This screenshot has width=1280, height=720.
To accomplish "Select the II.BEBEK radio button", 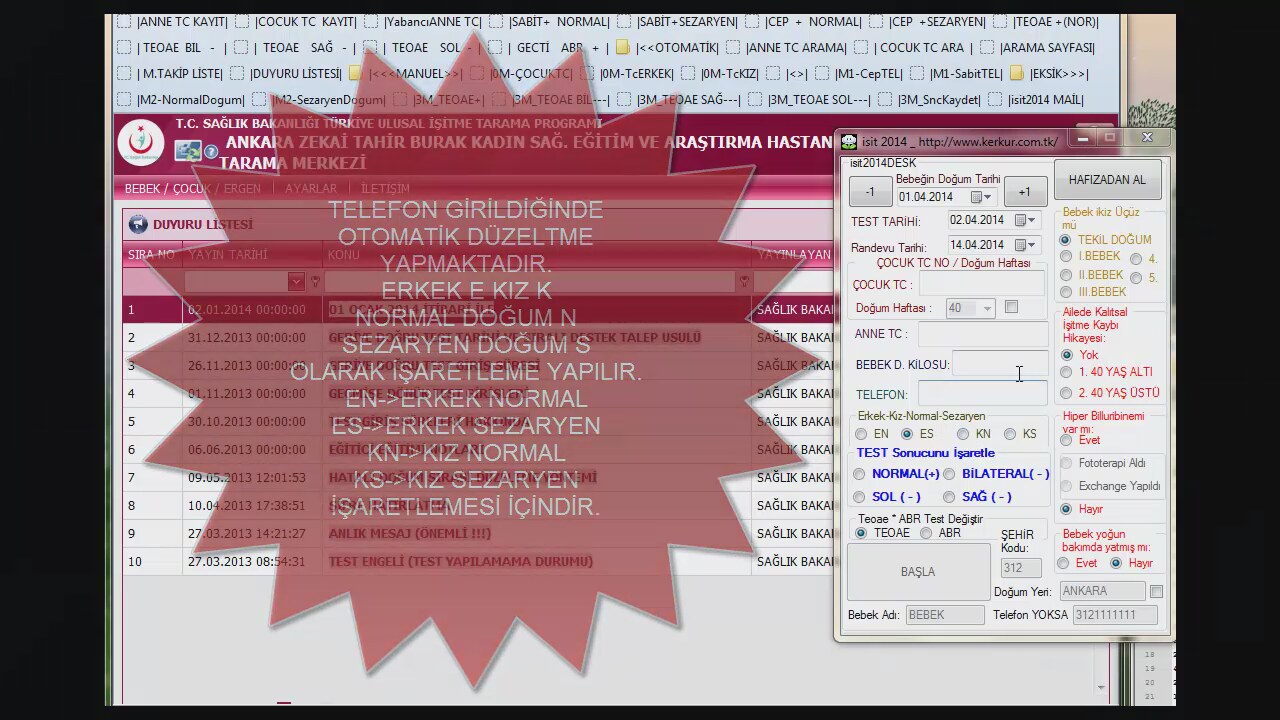I will [1066, 275].
